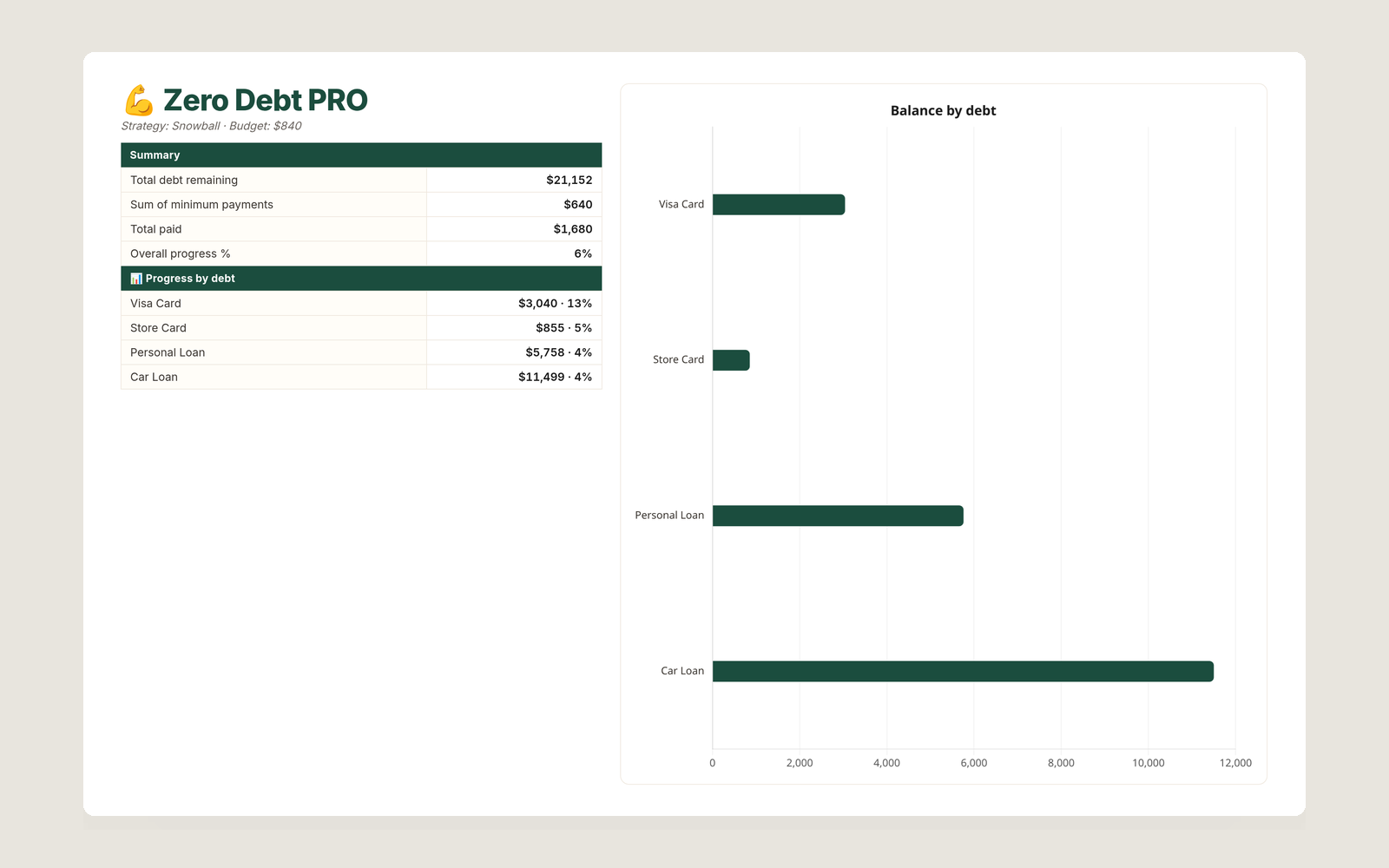This screenshot has width=1389, height=868.
Task: Click the Car Loan chart axis label
Action: [x=682, y=671]
